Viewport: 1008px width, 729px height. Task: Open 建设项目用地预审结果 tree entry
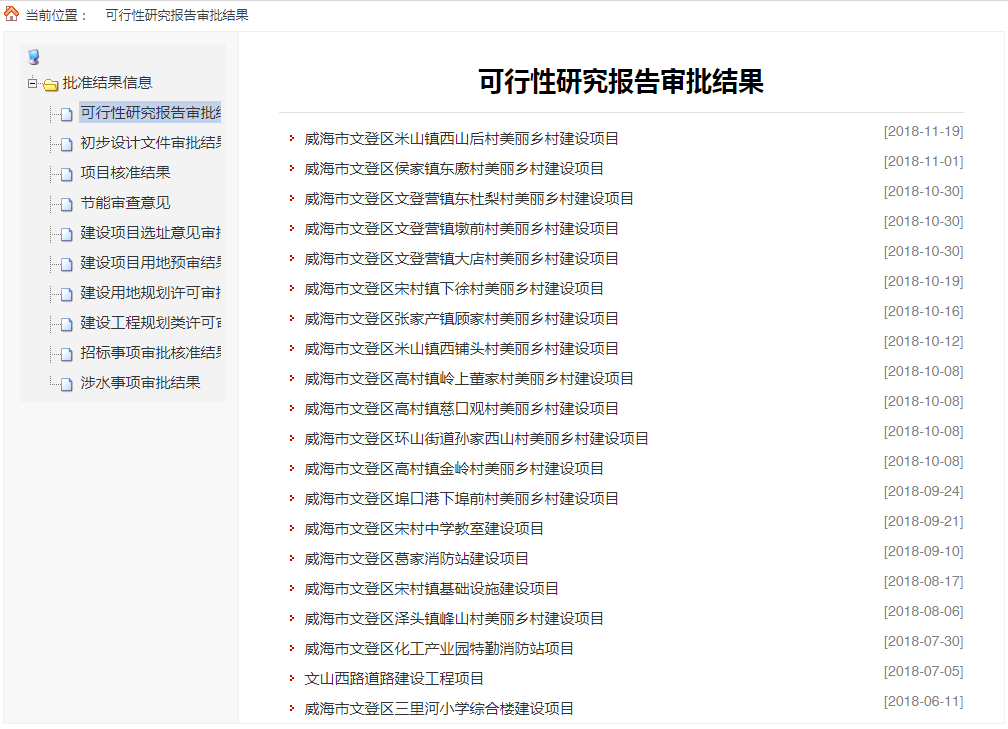150,263
